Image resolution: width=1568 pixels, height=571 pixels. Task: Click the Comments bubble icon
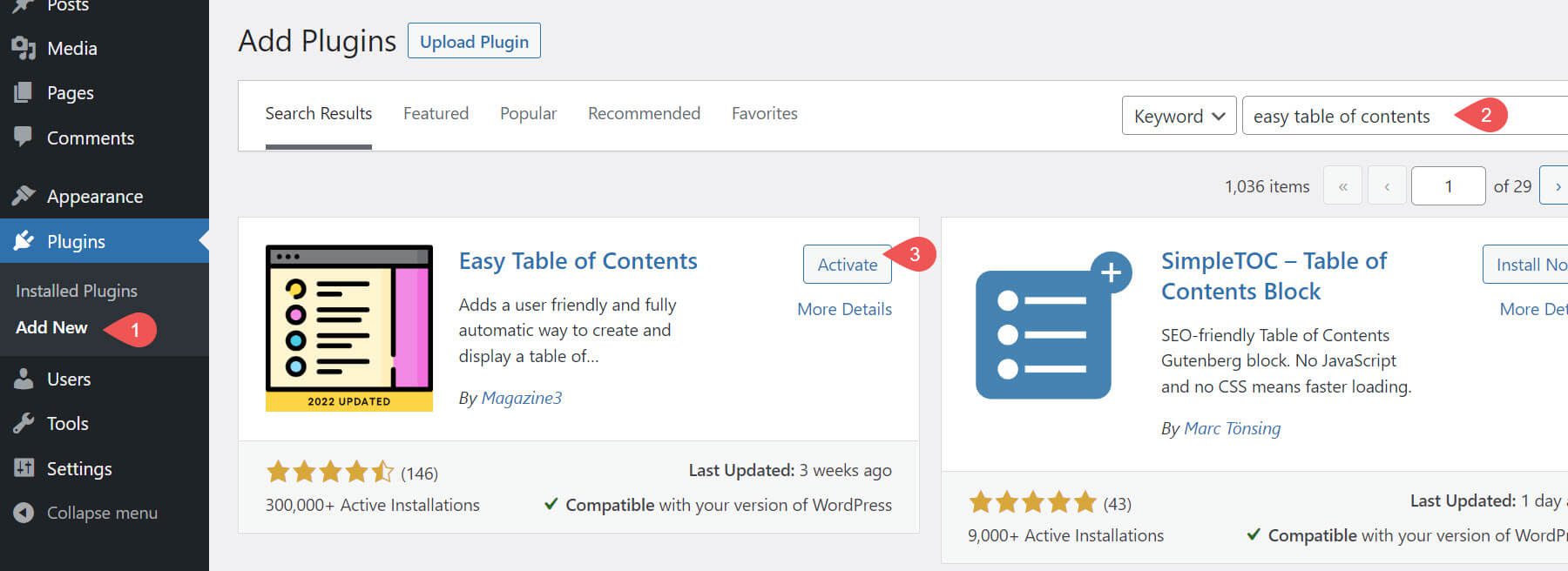tap(24, 138)
